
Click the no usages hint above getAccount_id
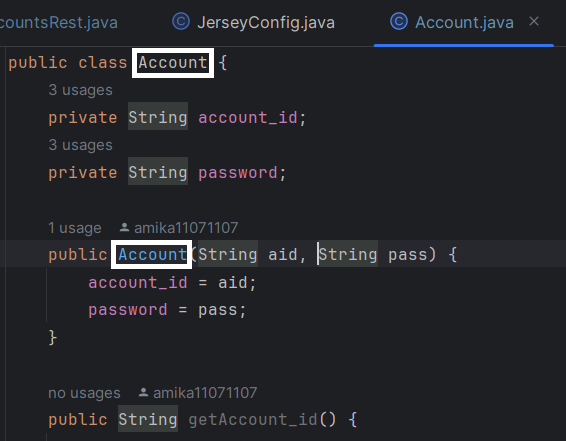pos(84,393)
